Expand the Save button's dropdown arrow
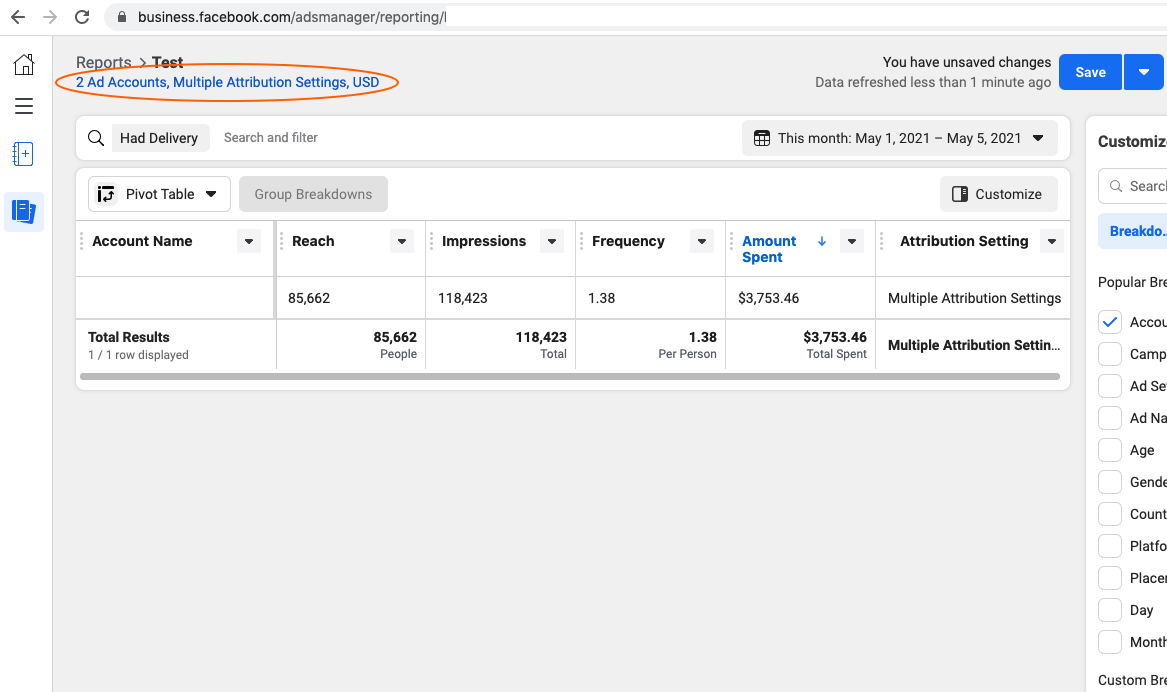 click(1143, 71)
